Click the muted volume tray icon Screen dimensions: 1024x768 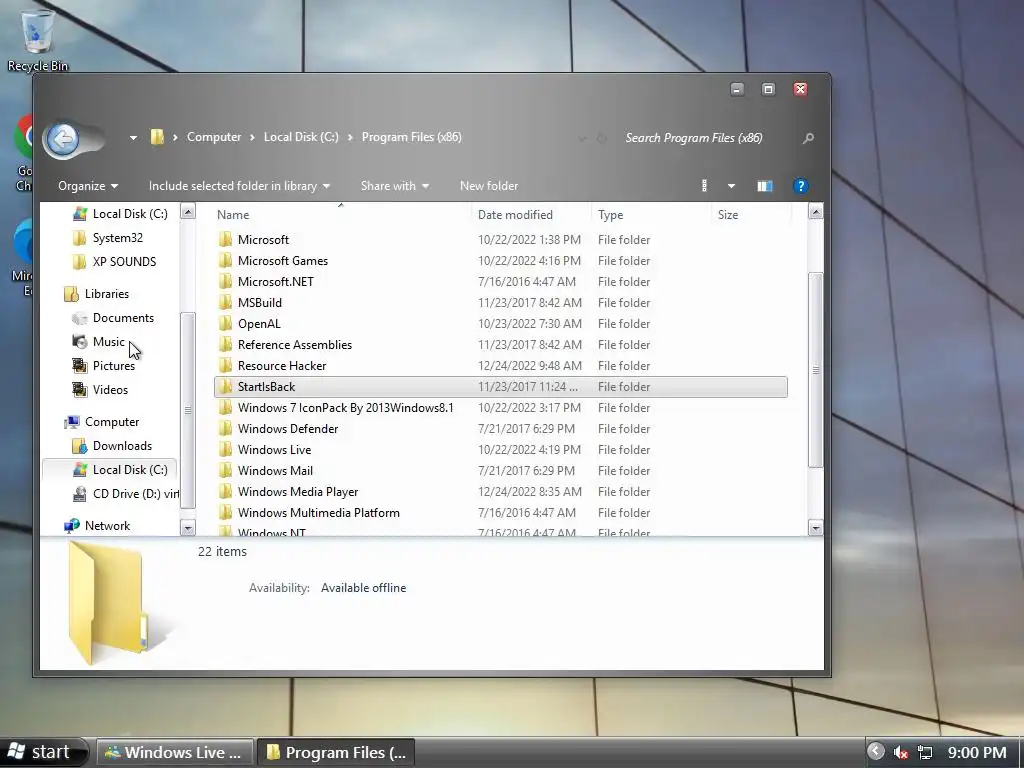[901, 753]
